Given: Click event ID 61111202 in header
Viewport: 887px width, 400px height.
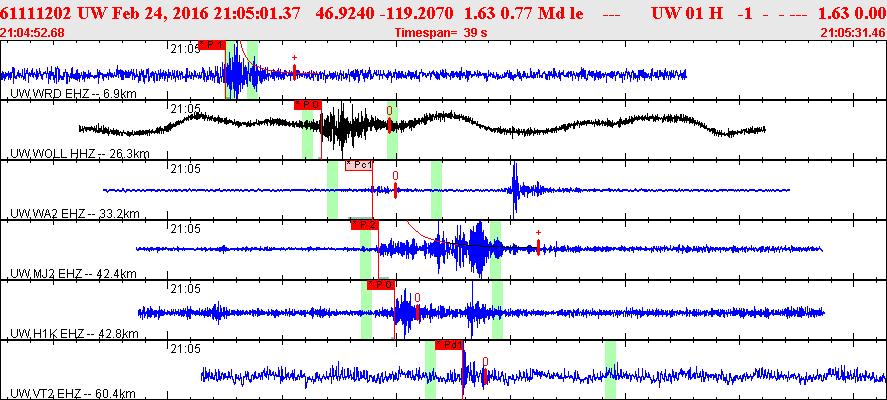Looking at the screenshot, I should (x=37, y=14).
